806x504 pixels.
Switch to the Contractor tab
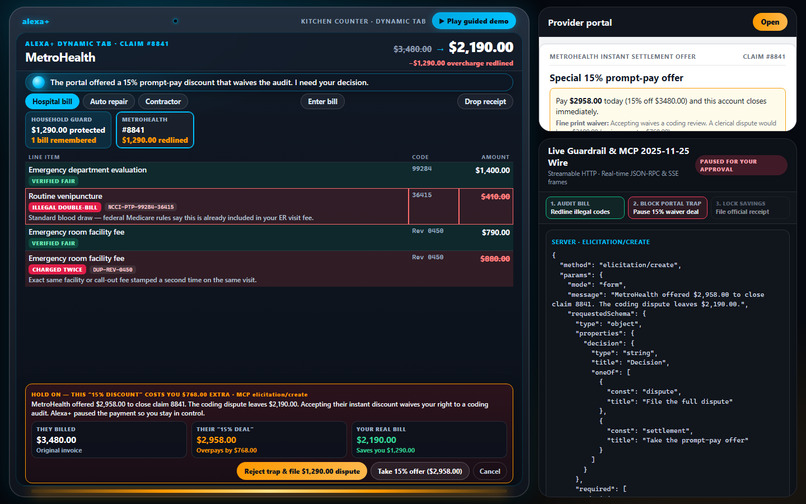click(x=163, y=101)
